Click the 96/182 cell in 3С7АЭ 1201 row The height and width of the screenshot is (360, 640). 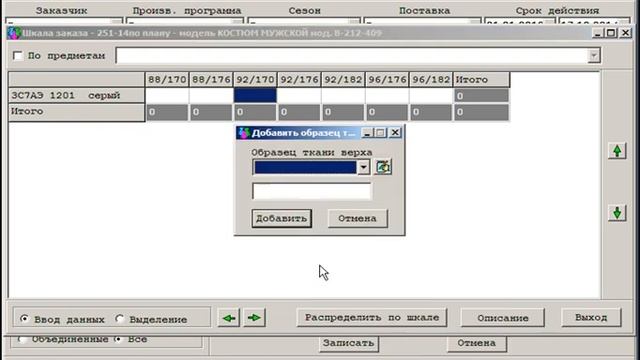431,96
